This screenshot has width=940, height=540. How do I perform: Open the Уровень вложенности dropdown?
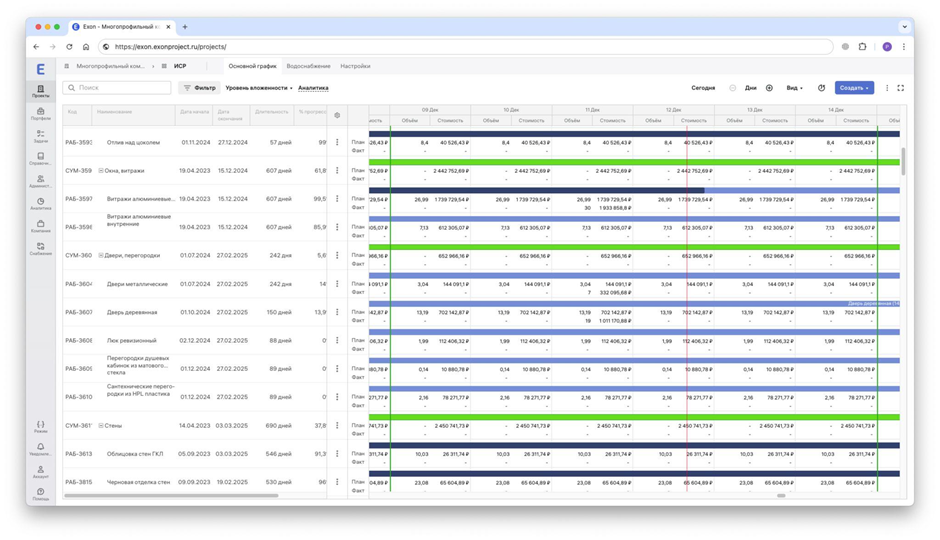[x=258, y=88]
